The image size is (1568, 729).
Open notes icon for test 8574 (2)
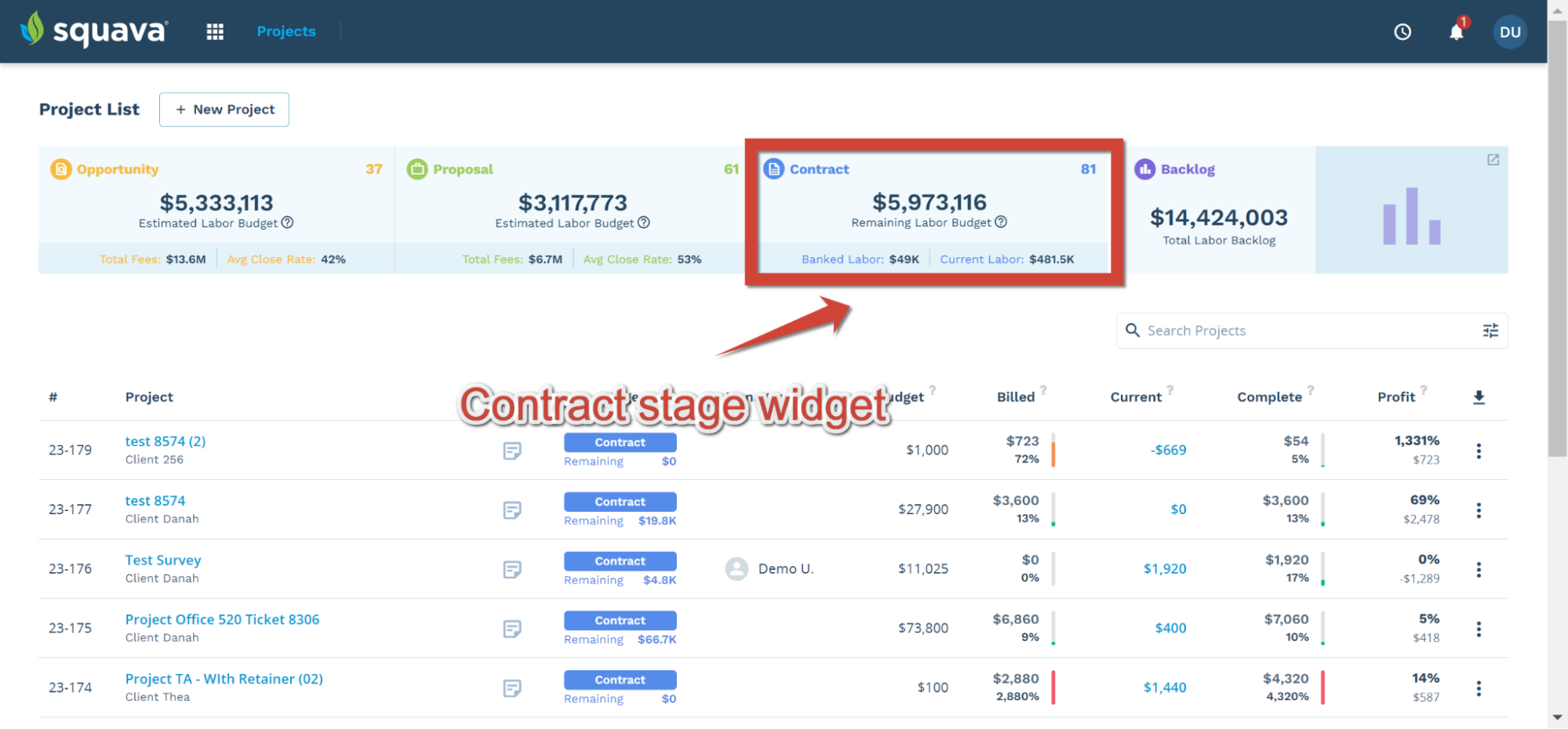tap(512, 451)
